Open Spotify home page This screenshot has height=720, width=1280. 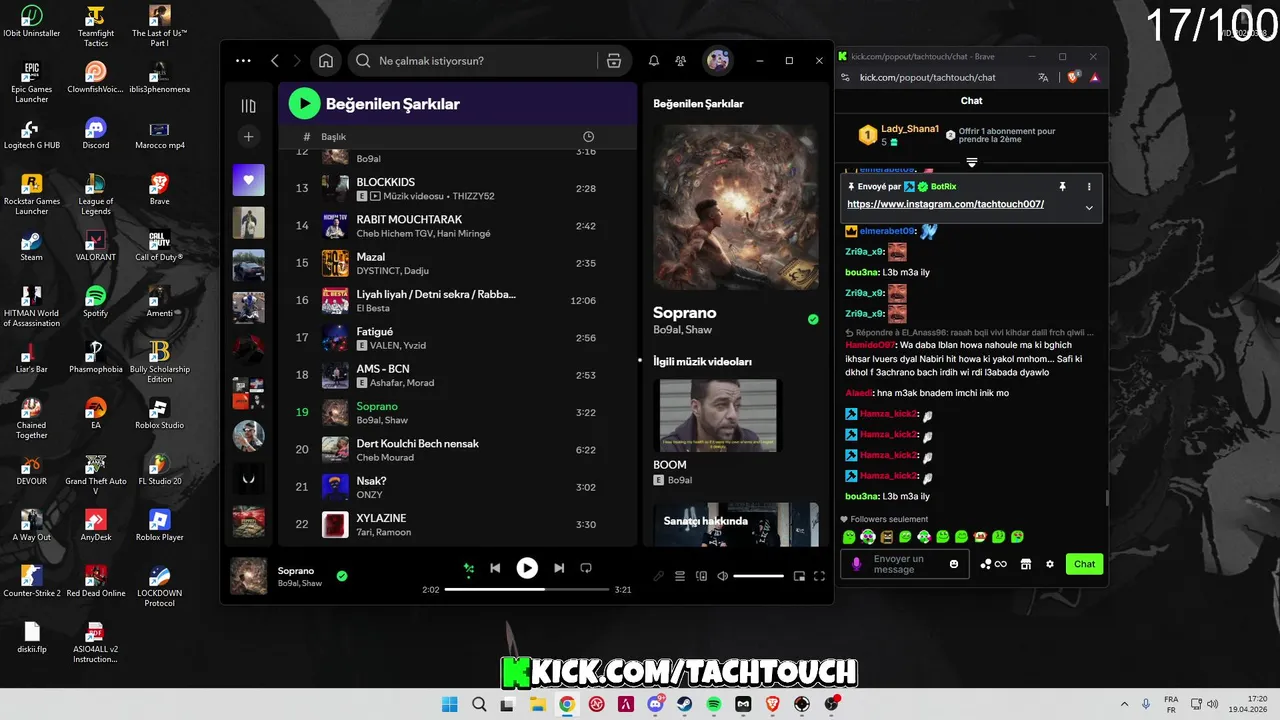click(326, 61)
